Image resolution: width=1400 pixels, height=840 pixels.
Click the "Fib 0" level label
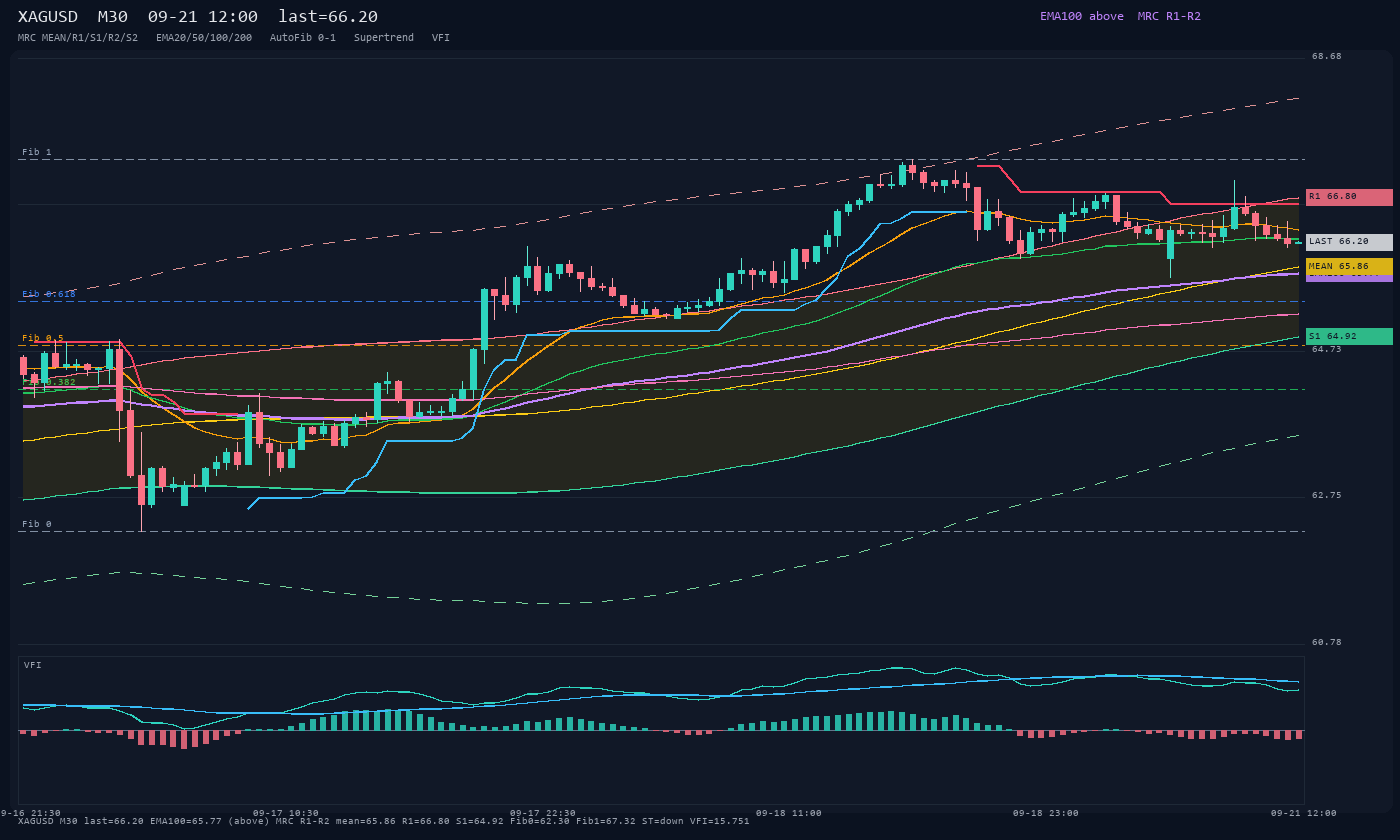point(37,524)
